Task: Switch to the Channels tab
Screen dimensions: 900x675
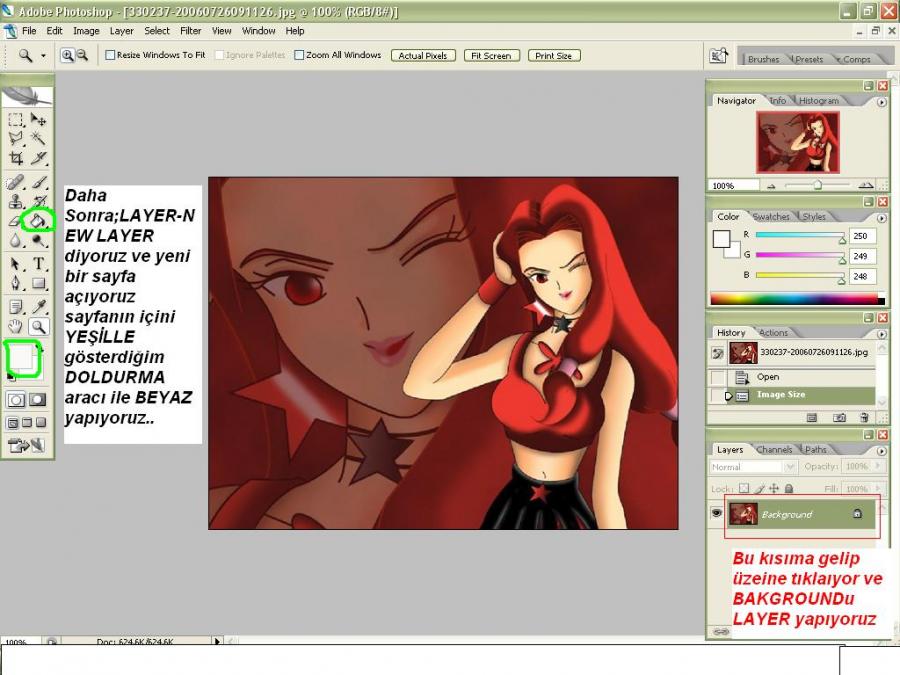Action: pos(774,450)
